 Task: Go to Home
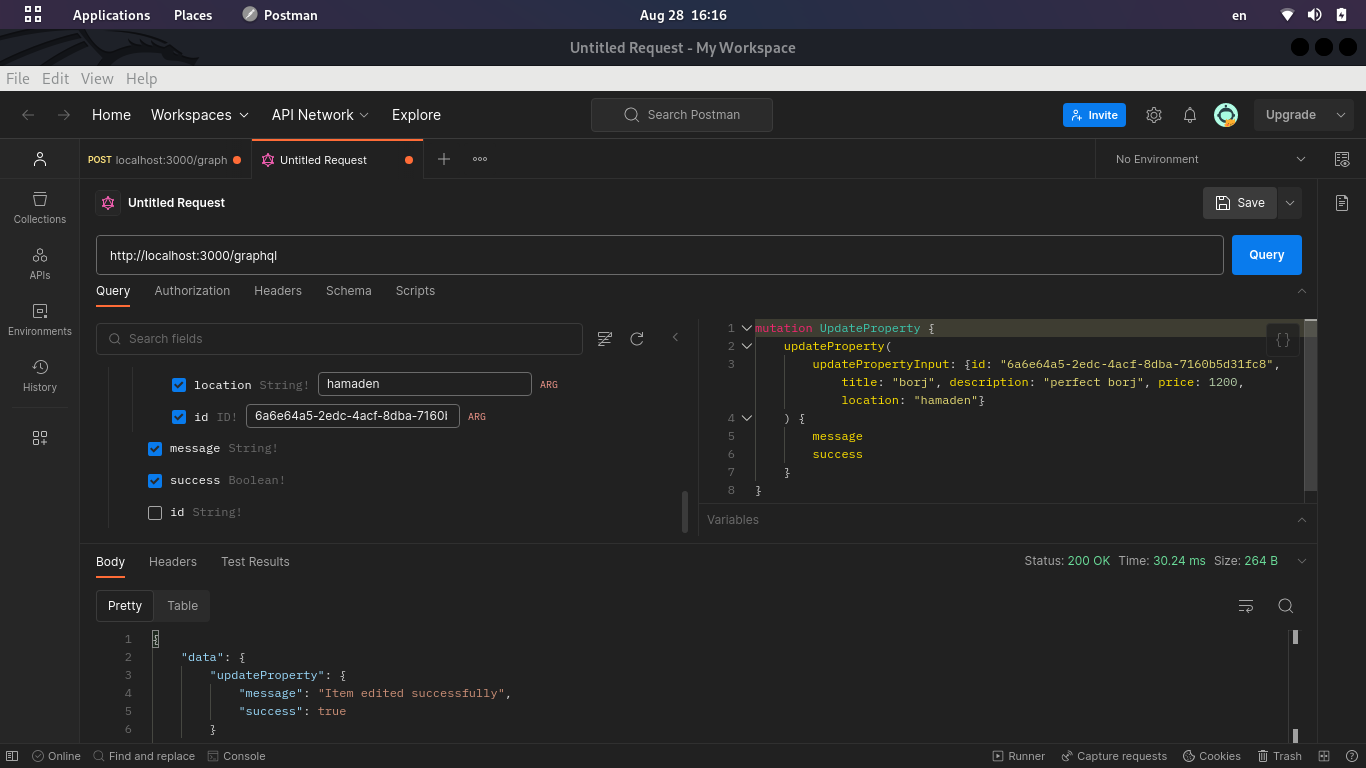pos(111,115)
